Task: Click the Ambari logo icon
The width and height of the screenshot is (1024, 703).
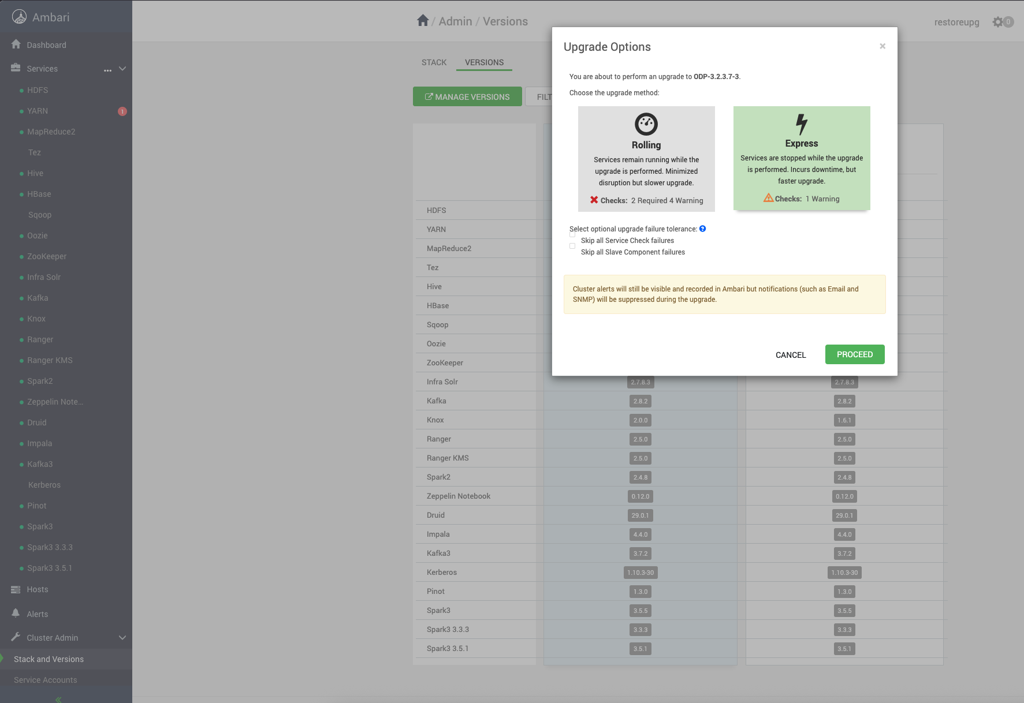Action: coord(20,17)
